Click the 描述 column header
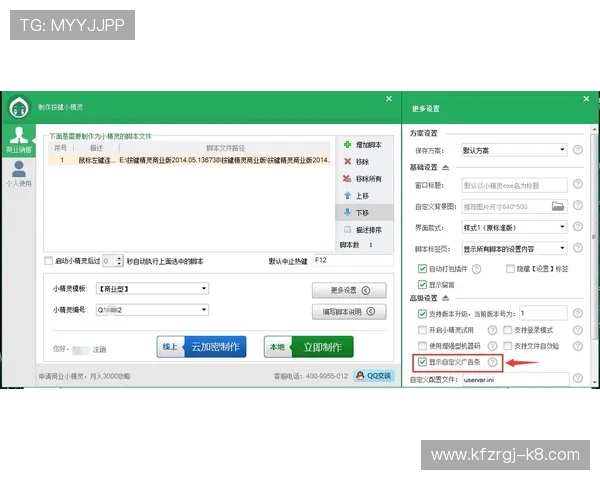Screen dimensions: 600x480 [x=96, y=148]
